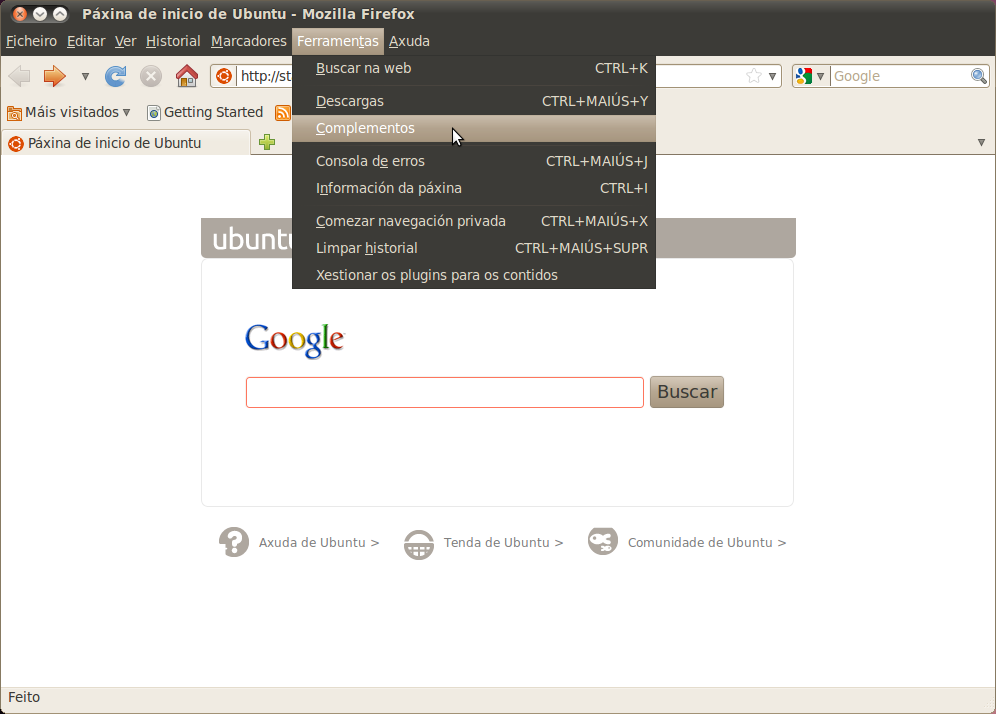996x714 pixels.
Task: Reload the page with the blue refresh icon
Action: click(116, 76)
